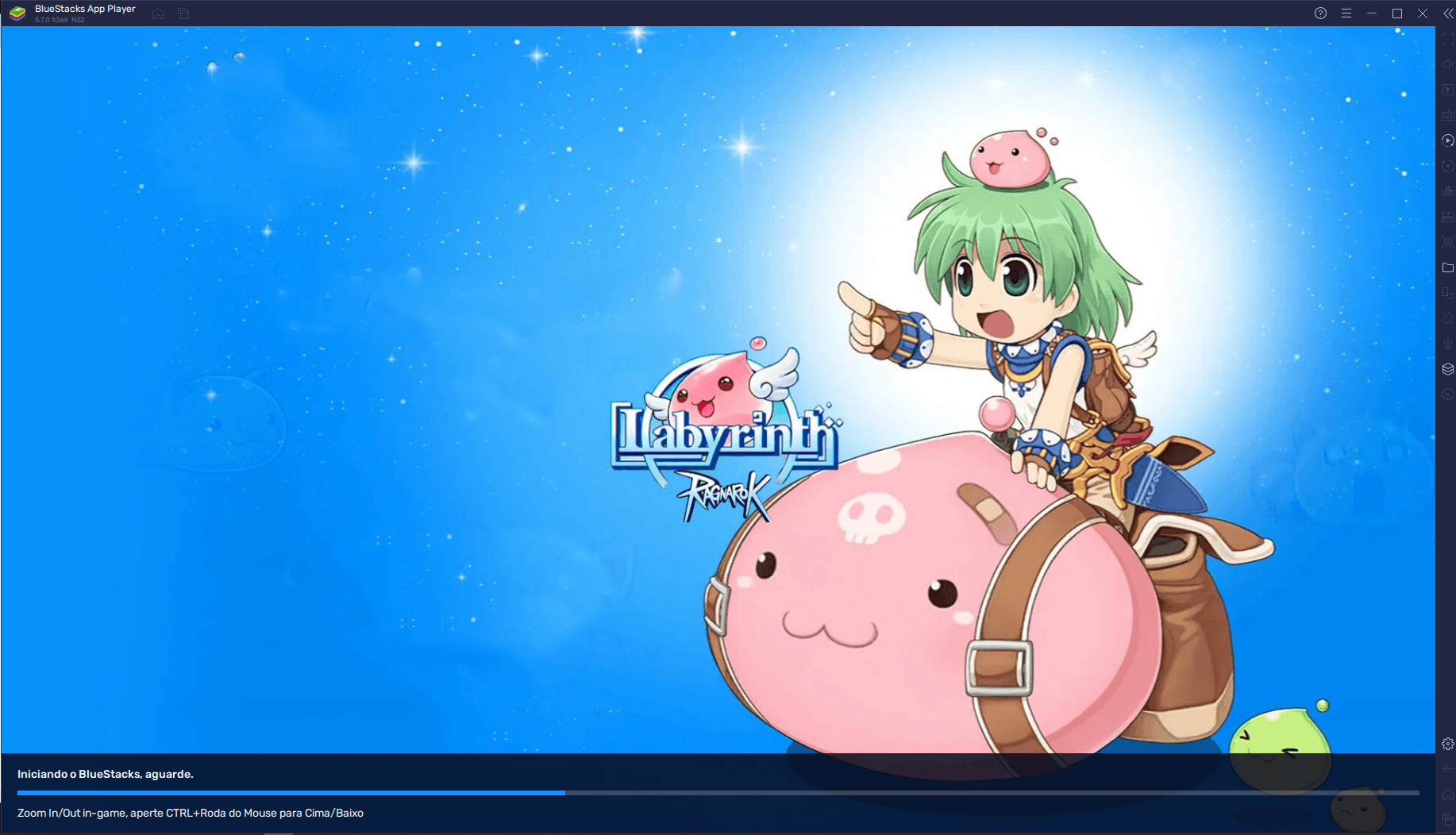Click the home icon in the title bar
Screen dimensions: 1456x835
click(158, 13)
